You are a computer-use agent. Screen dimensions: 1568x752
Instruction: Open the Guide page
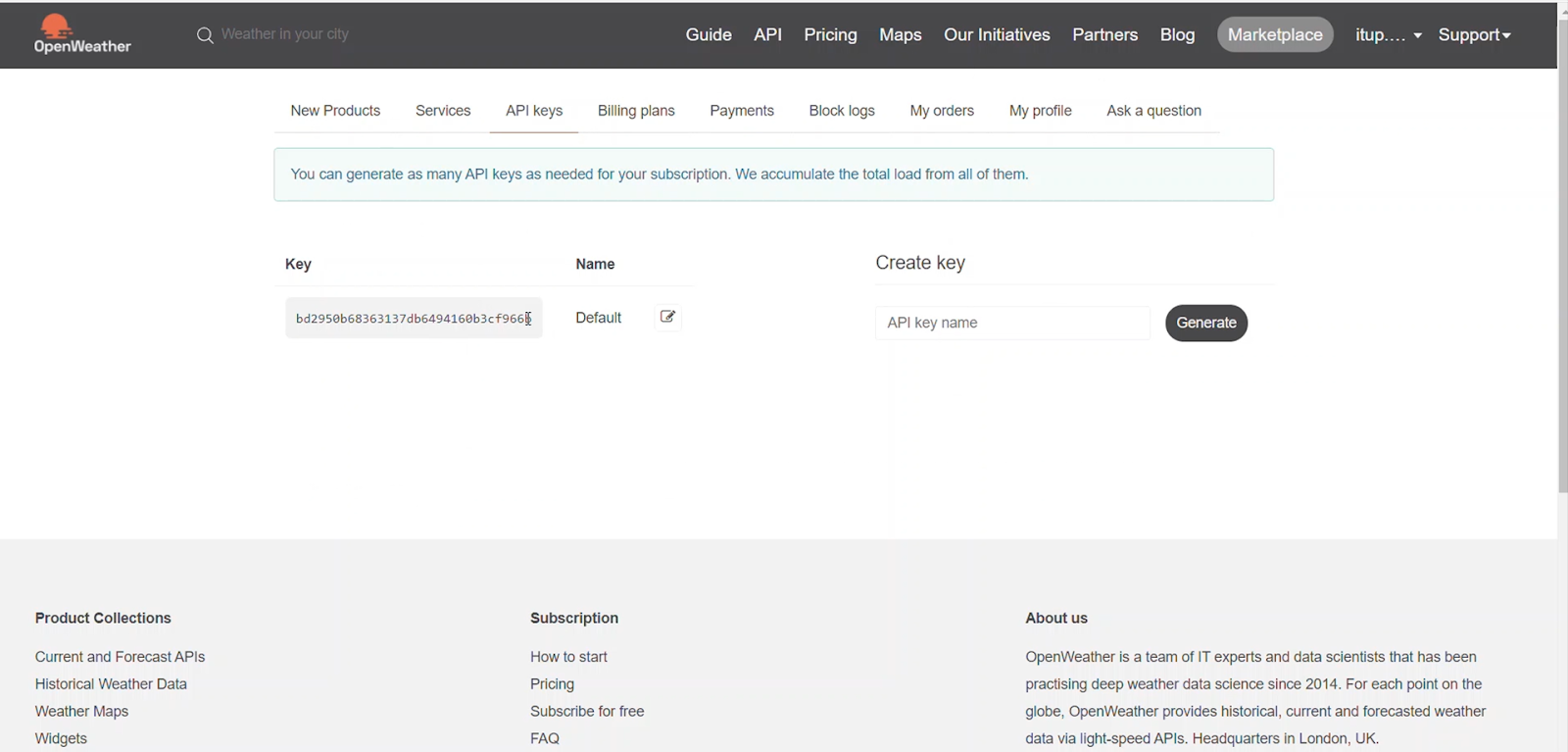tap(709, 34)
